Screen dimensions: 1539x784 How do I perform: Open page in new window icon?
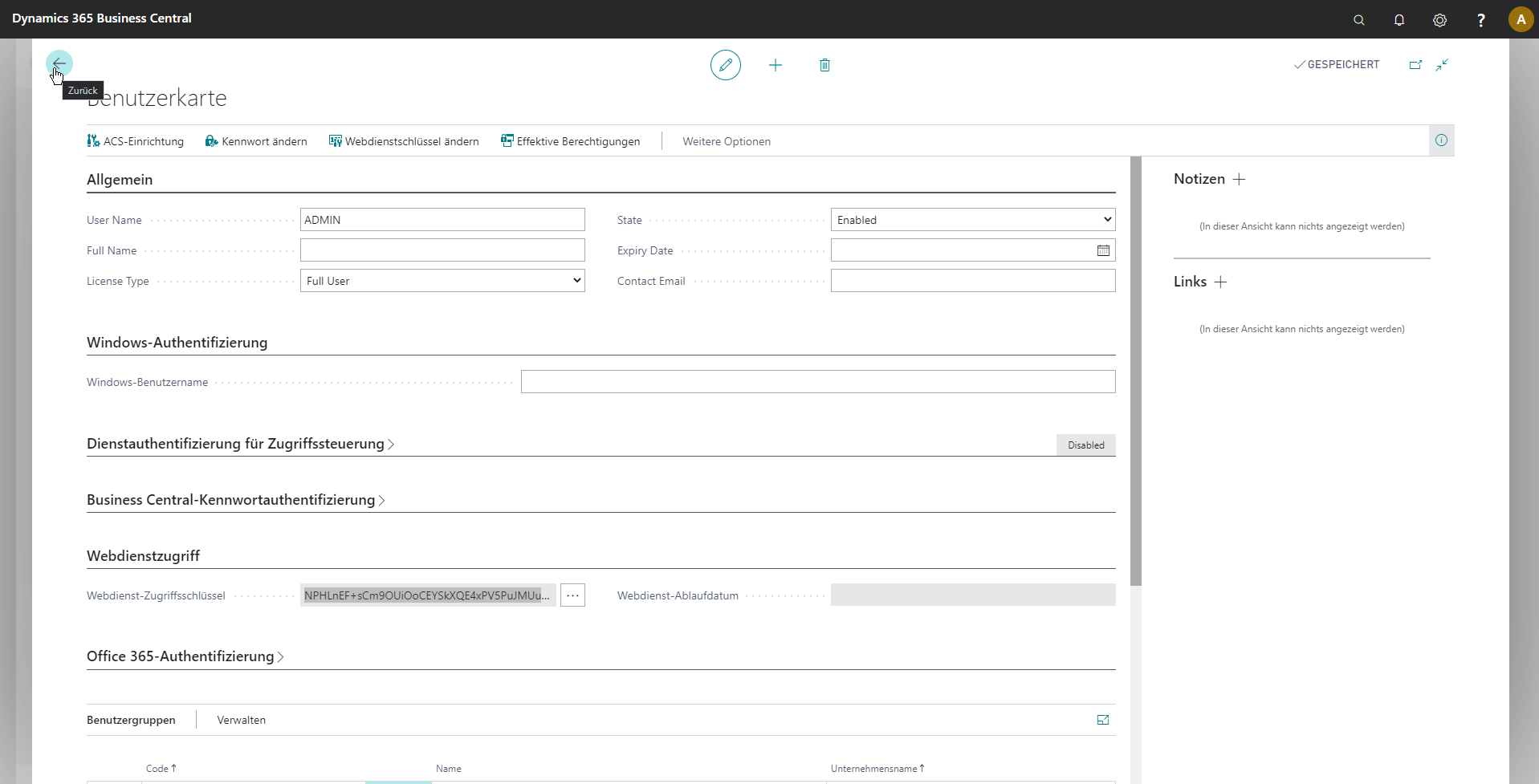pyautogui.click(x=1415, y=65)
